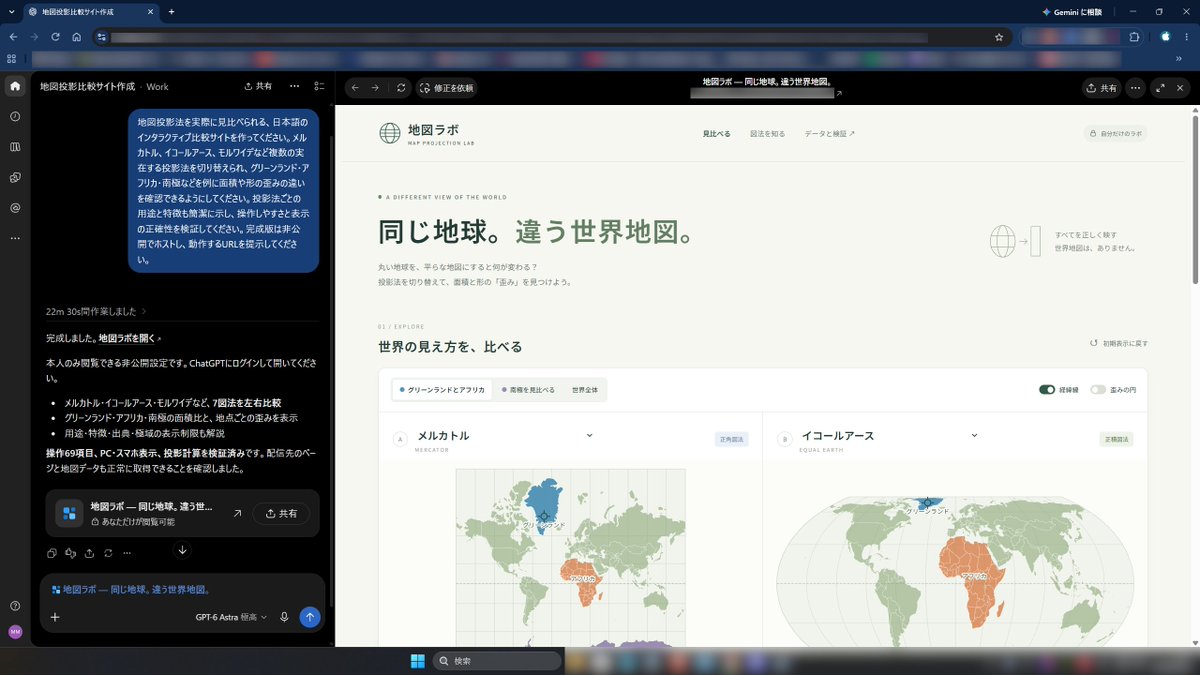Screen dimensions: 1200x675
Task: Copy the assistant response
Action: [x=52, y=552]
